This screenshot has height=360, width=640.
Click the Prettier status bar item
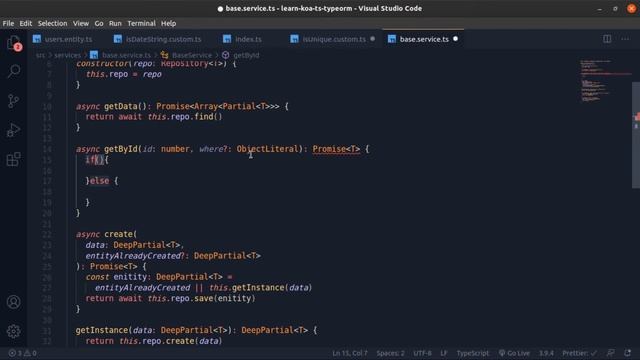coord(580,353)
